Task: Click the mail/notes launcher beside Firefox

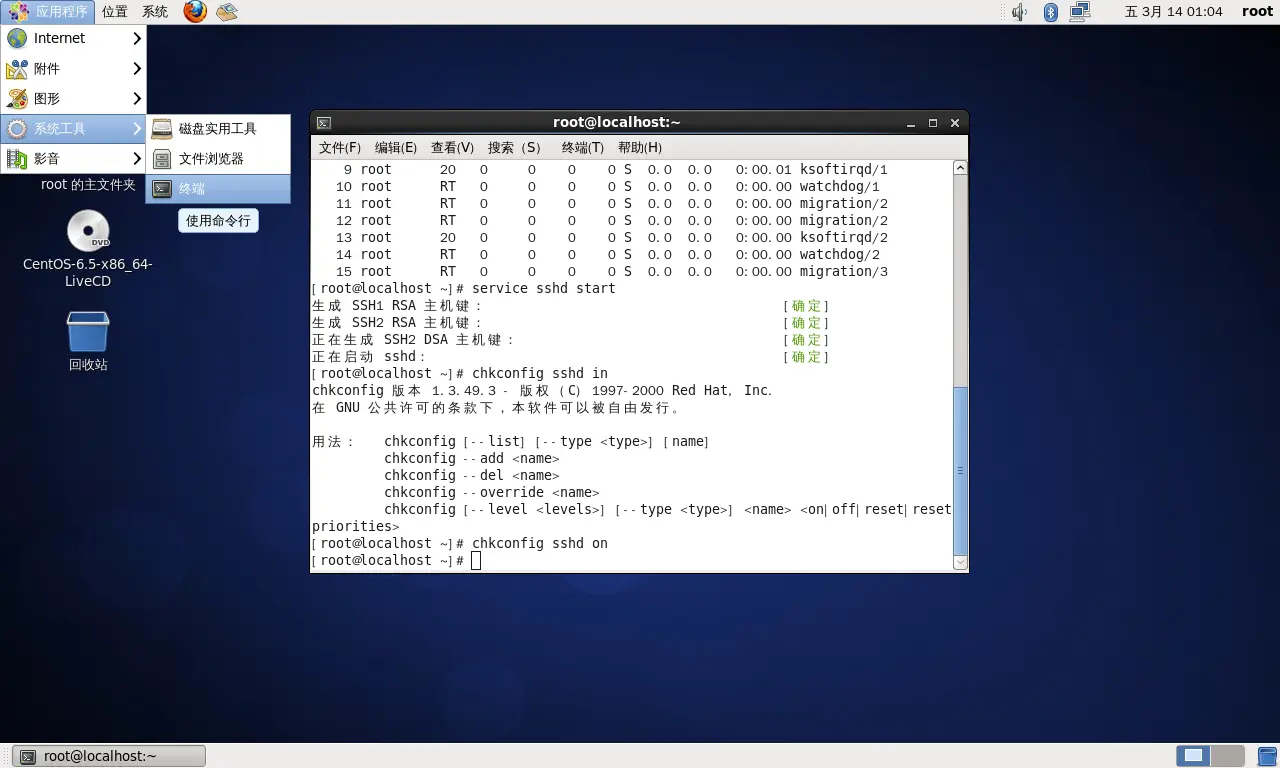Action: tap(227, 12)
